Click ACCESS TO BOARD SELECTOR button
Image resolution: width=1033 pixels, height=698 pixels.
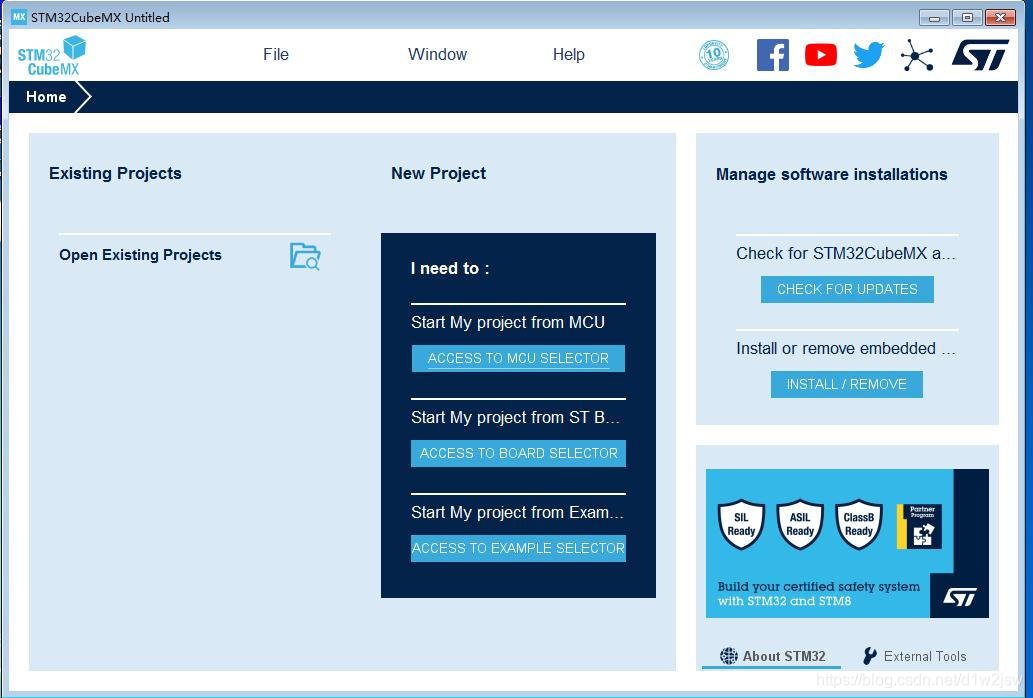coord(518,453)
